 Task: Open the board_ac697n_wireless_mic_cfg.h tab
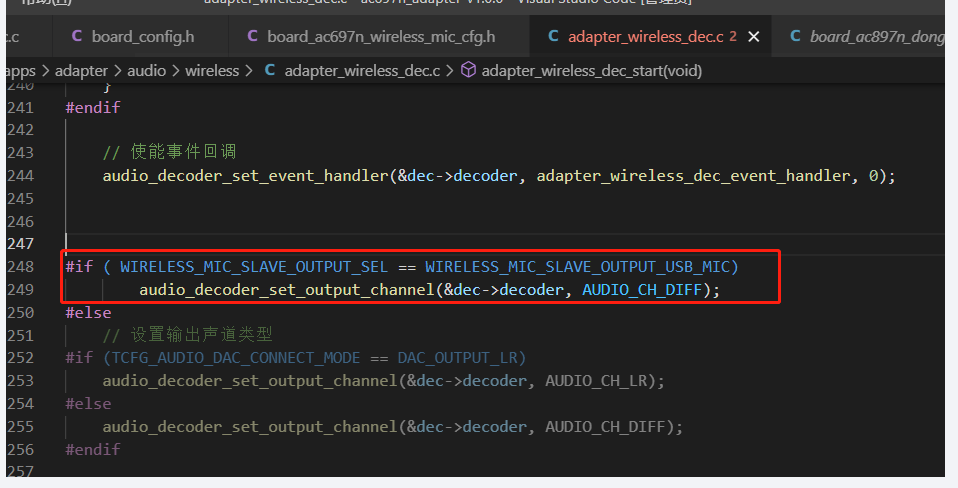point(379,37)
